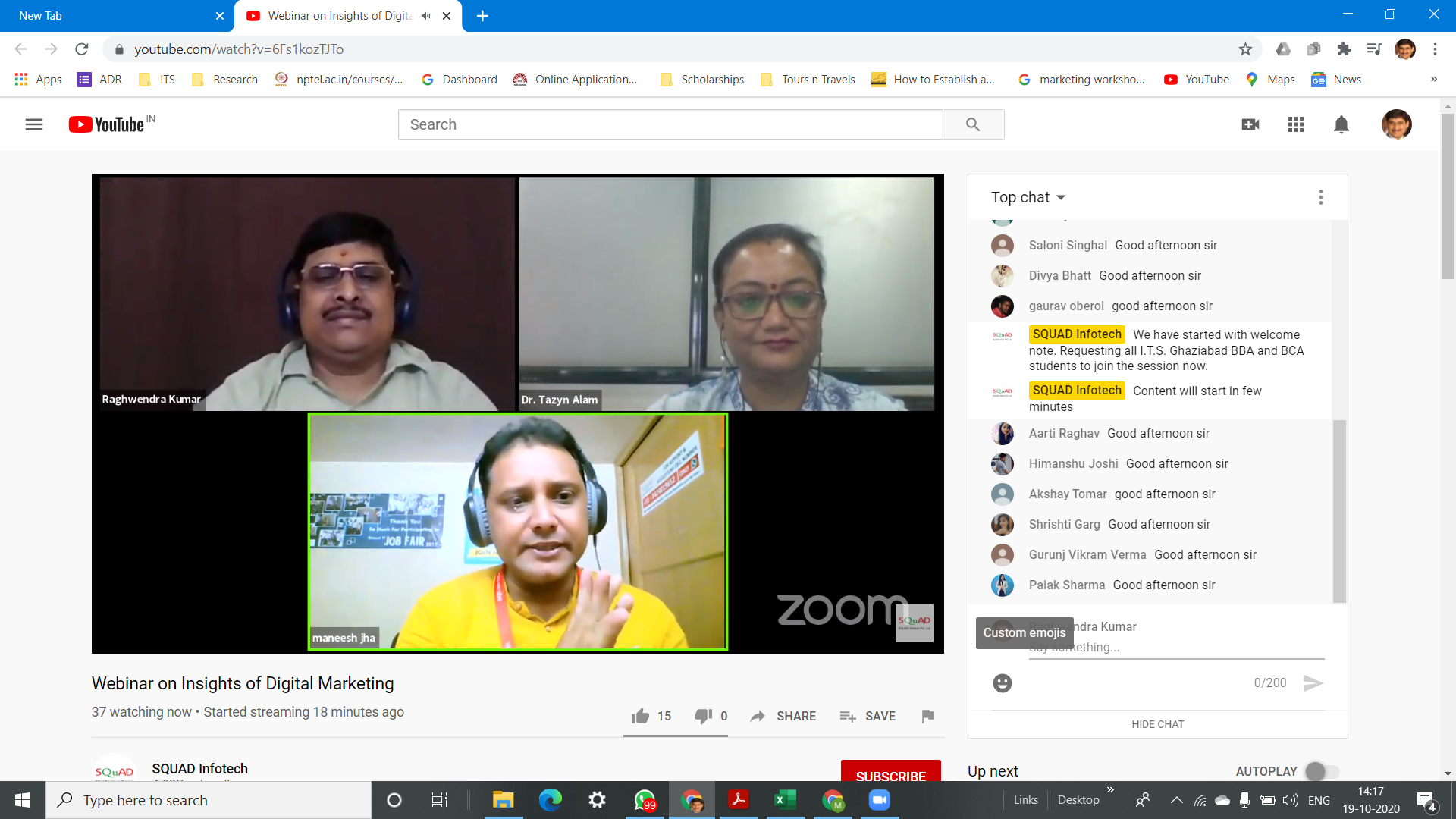
Task: Open the chat emoji picker
Action: coord(1003,683)
